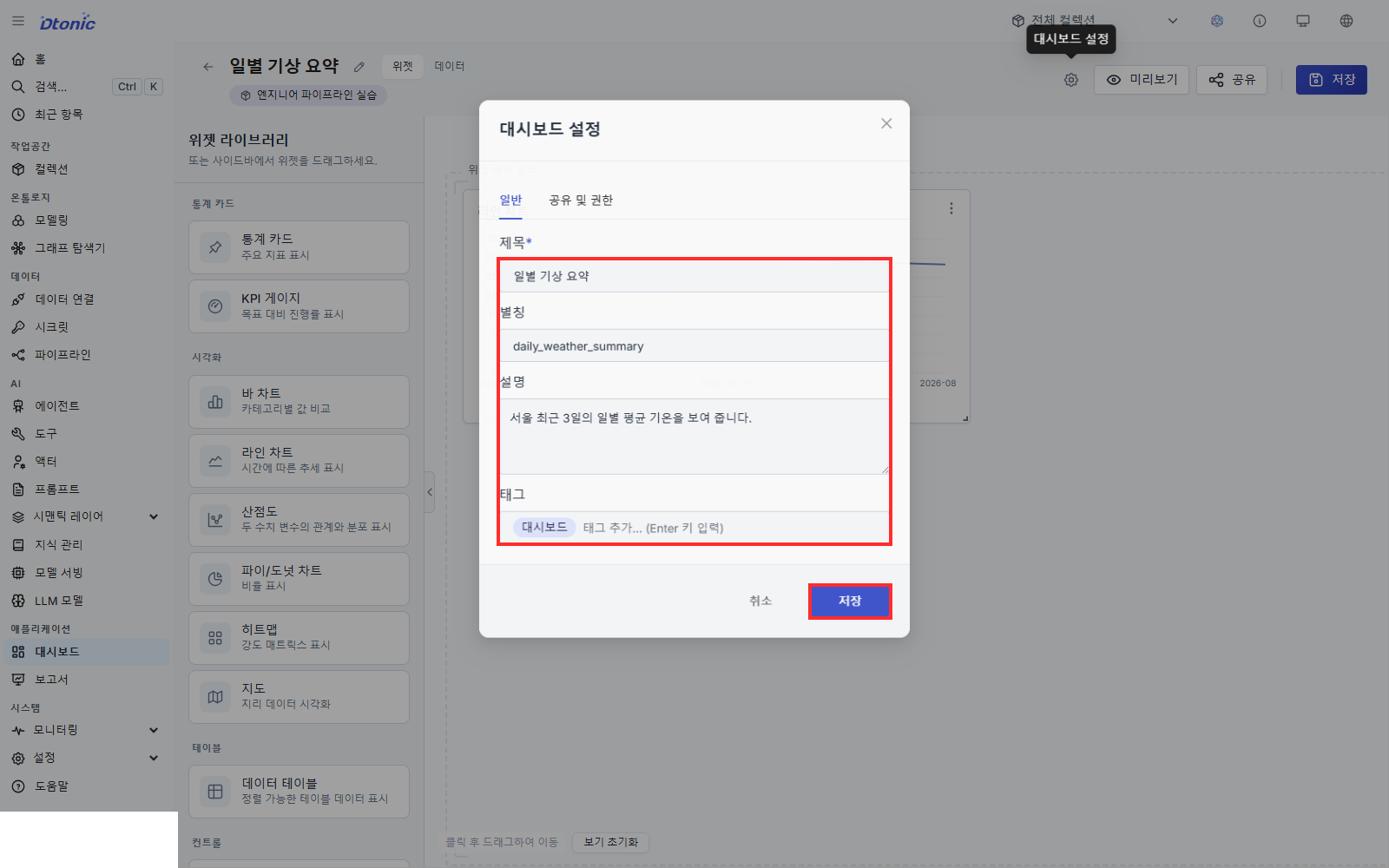The width and height of the screenshot is (1389, 868).
Task: Click the 보기 초기화 reset view button
Action: pos(610,842)
